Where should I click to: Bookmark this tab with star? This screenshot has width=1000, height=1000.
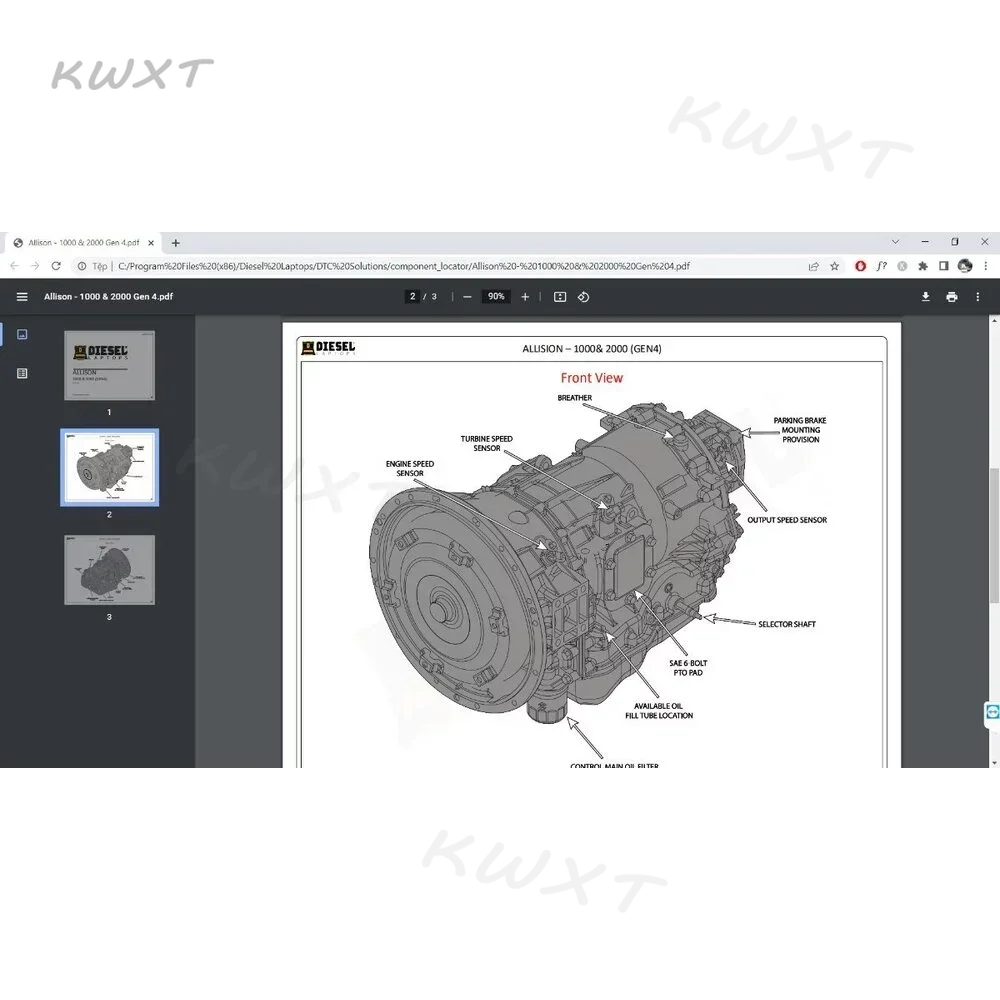point(834,266)
